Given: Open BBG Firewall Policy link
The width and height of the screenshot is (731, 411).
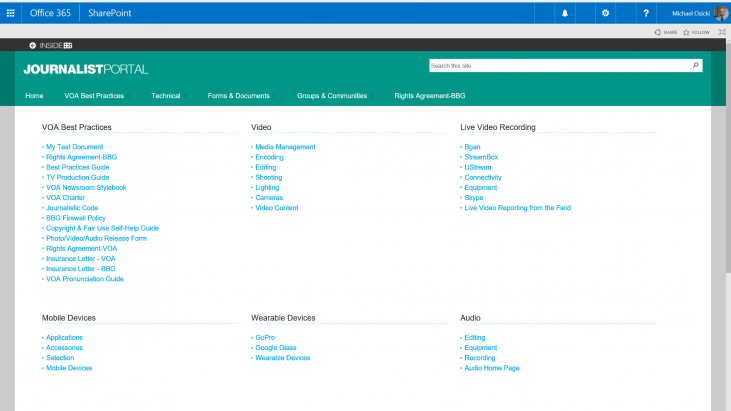Looking at the screenshot, I should click(x=76, y=218).
